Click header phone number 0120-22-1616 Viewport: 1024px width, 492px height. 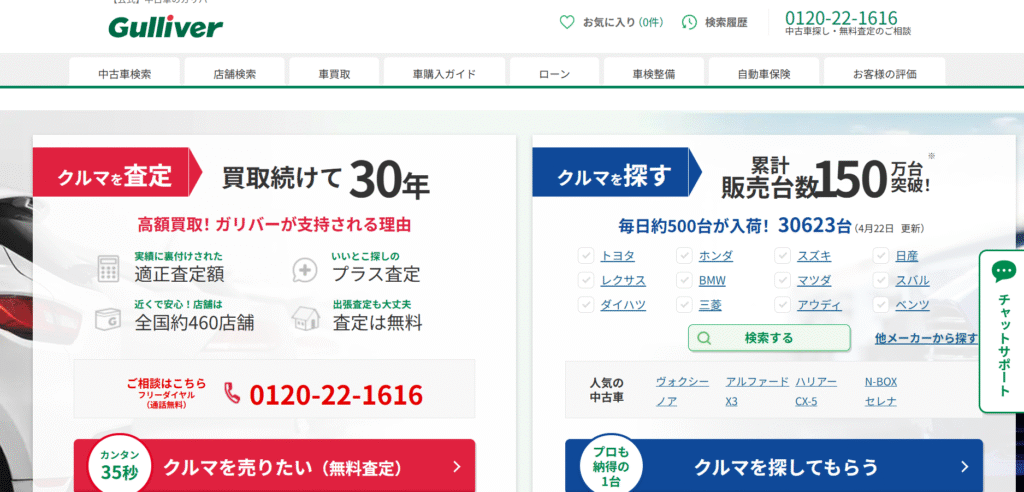841,18
